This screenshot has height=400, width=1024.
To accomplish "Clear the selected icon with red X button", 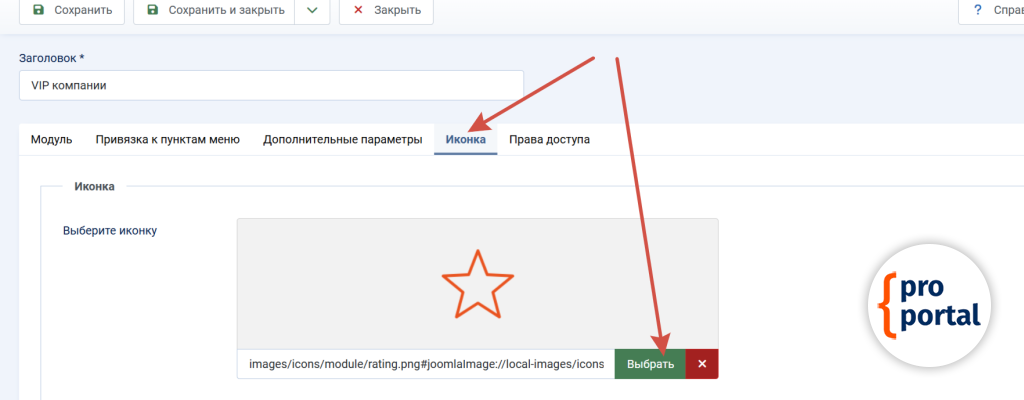I will [x=702, y=364].
